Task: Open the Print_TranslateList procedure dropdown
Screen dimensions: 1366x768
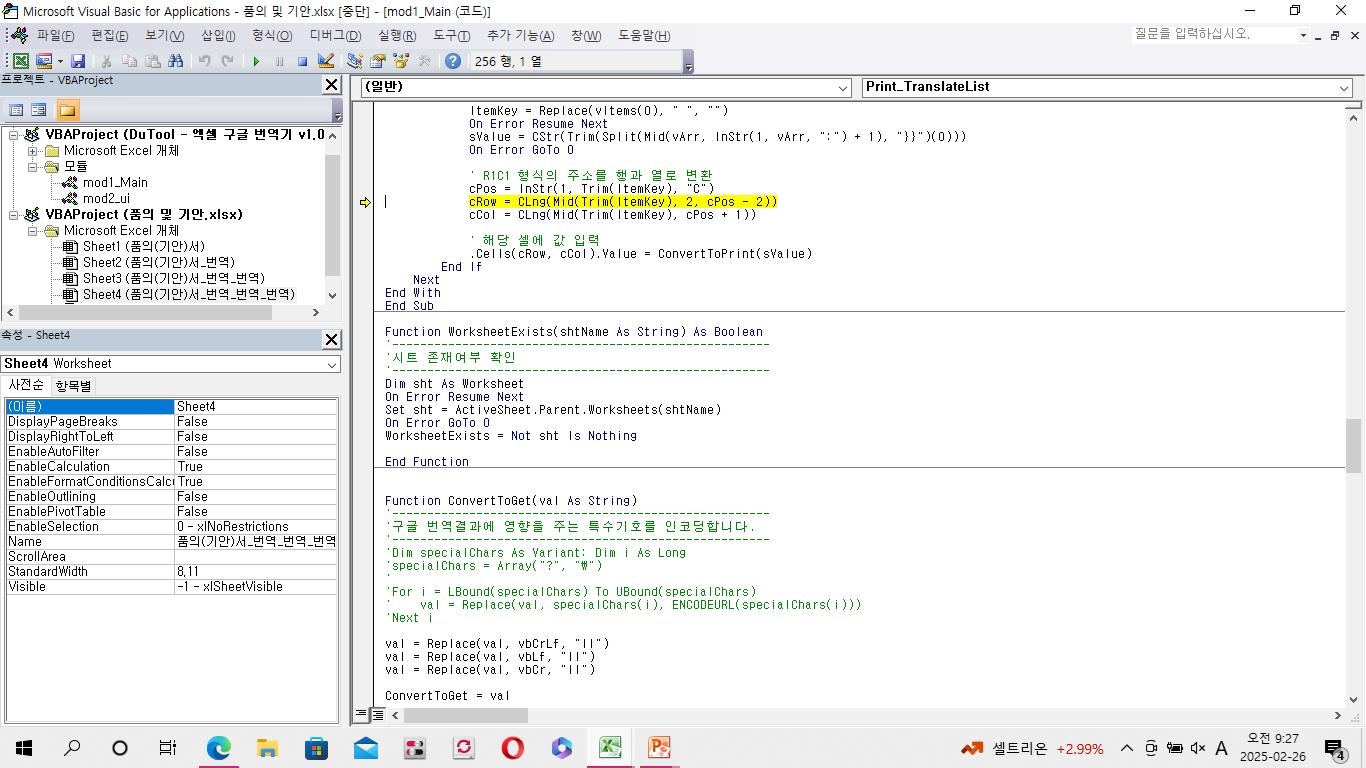Action: point(1344,88)
